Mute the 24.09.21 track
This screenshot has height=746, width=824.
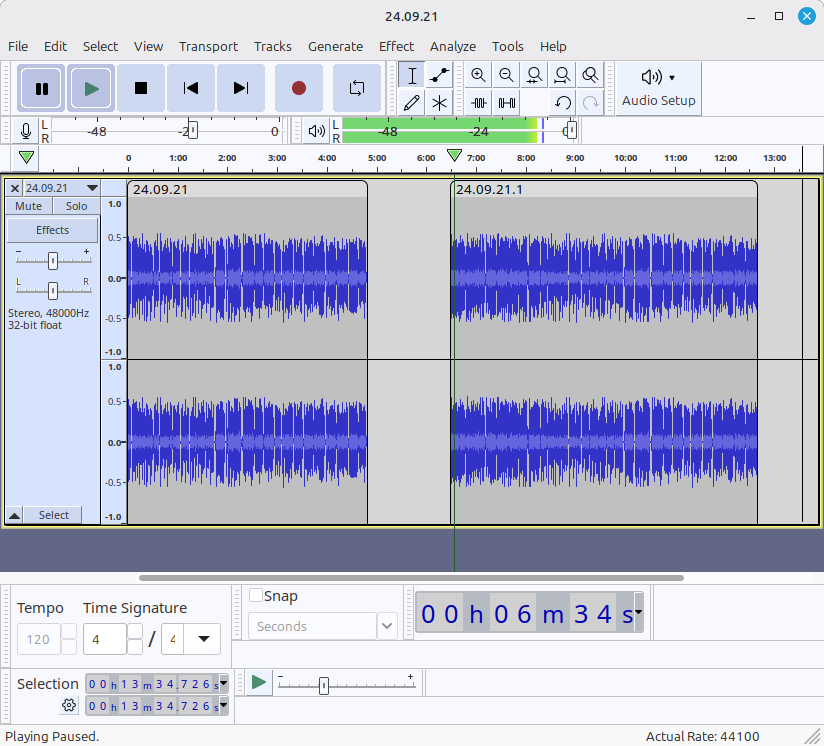[x=29, y=206]
